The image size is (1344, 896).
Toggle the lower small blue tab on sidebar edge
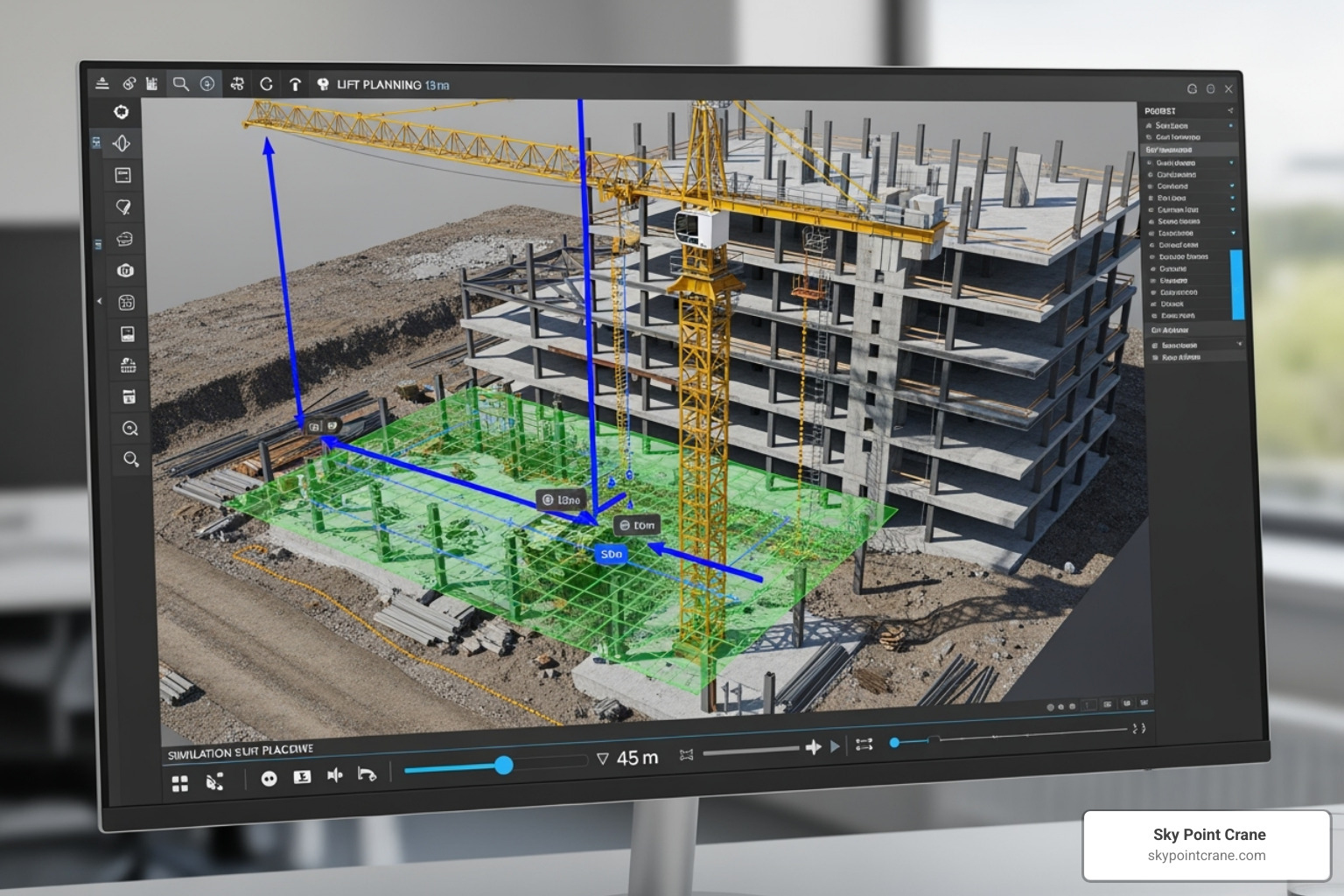(x=98, y=244)
